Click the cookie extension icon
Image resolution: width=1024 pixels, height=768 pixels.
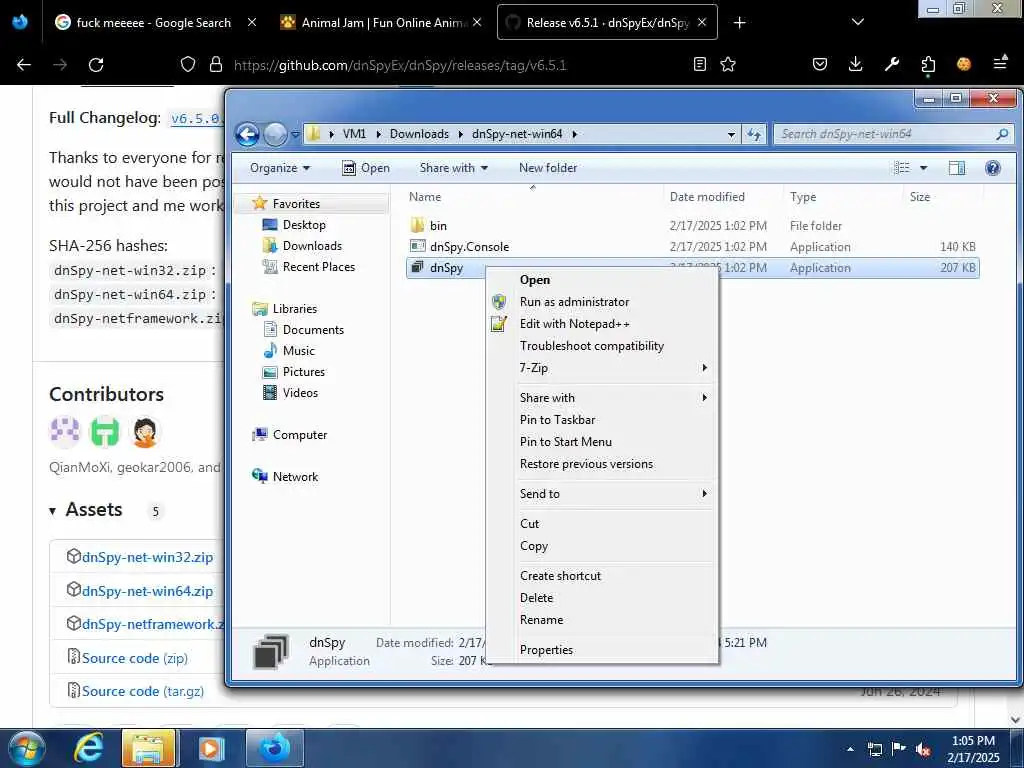pyautogui.click(x=963, y=64)
